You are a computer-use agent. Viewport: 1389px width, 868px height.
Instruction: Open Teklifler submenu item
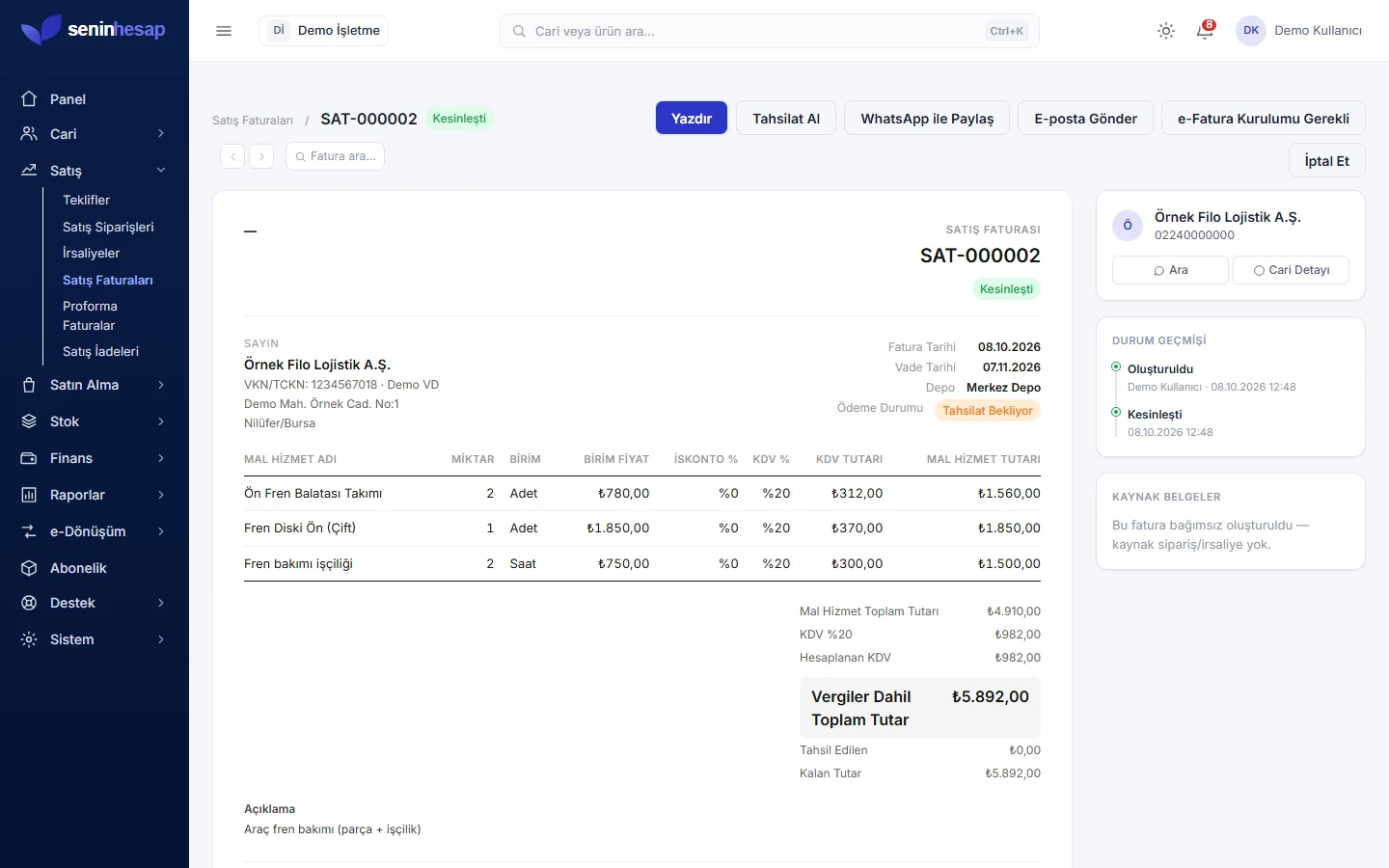86,200
